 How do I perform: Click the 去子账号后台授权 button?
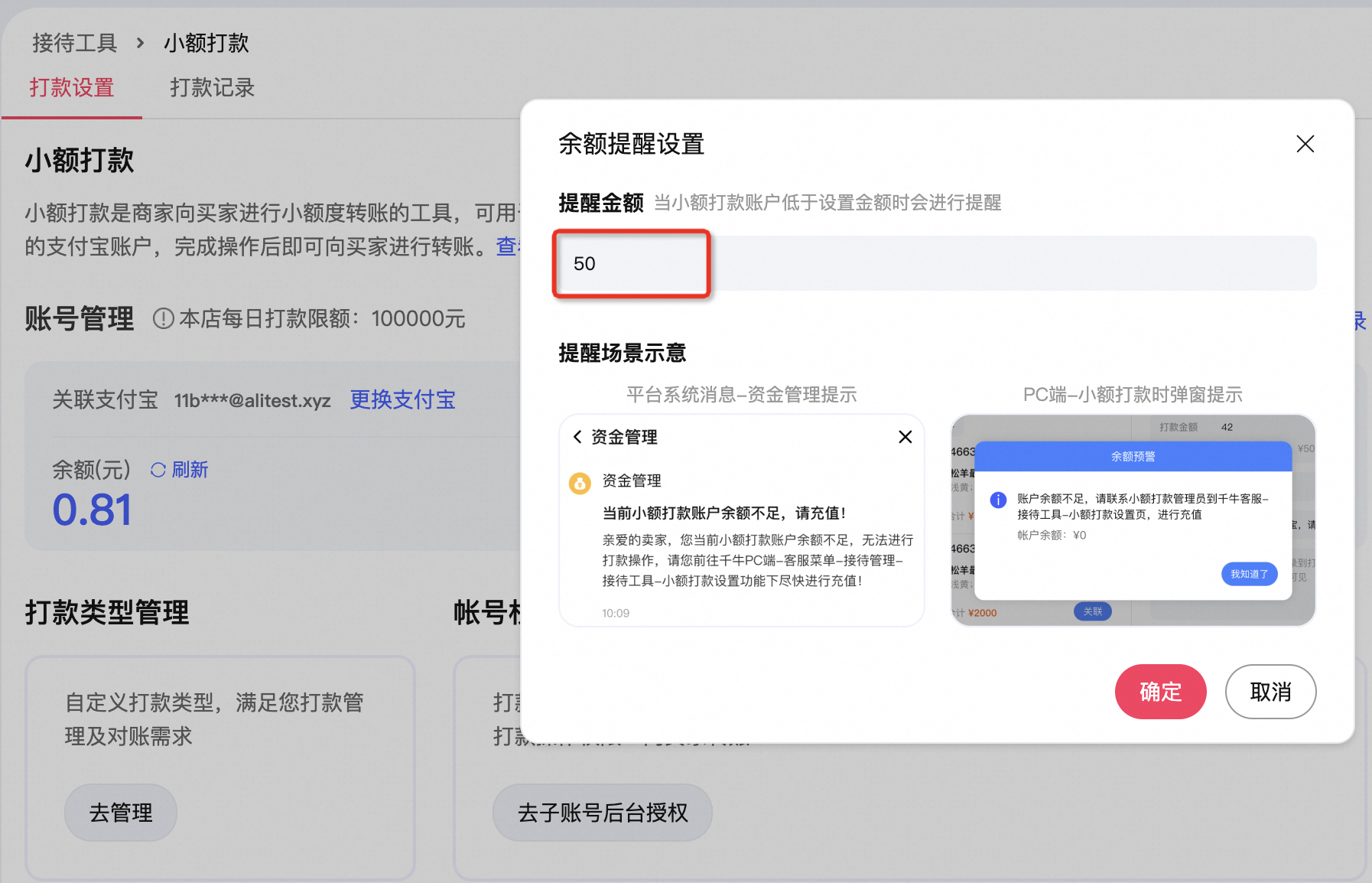603,813
